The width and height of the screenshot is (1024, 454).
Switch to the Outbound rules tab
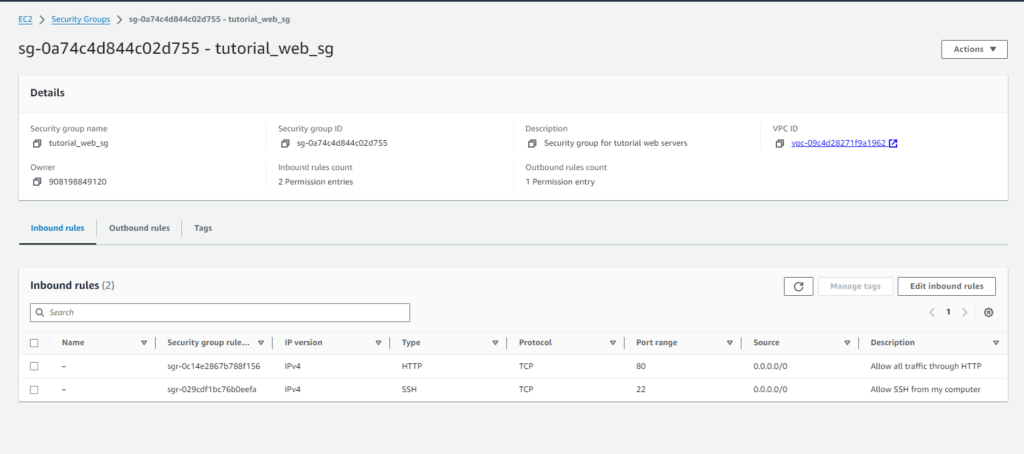pyautogui.click(x=139, y=228)
